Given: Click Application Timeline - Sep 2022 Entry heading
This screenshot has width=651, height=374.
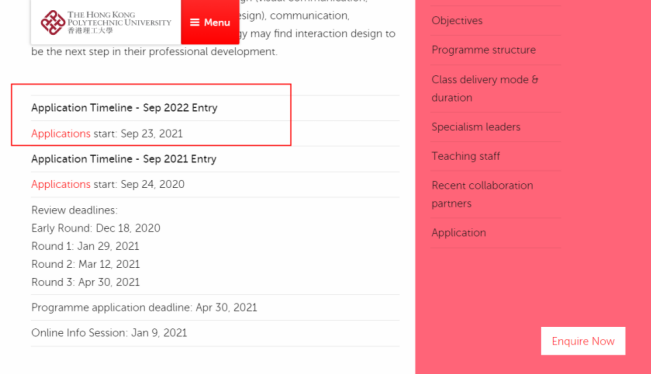Looking at the screenshot, I should pyautogui.click(x=124, y=108).
